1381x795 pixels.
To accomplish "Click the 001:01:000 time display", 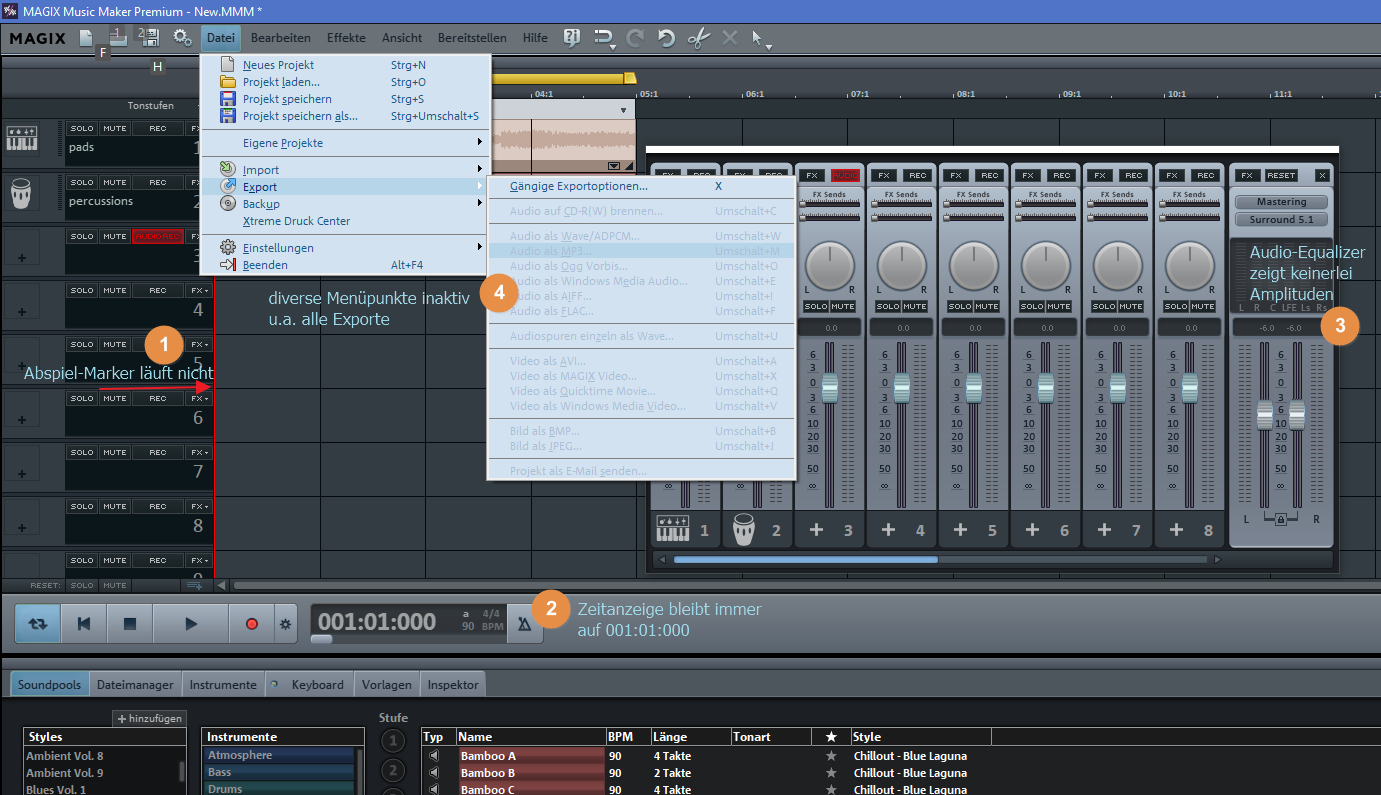I will click(376, 622).
